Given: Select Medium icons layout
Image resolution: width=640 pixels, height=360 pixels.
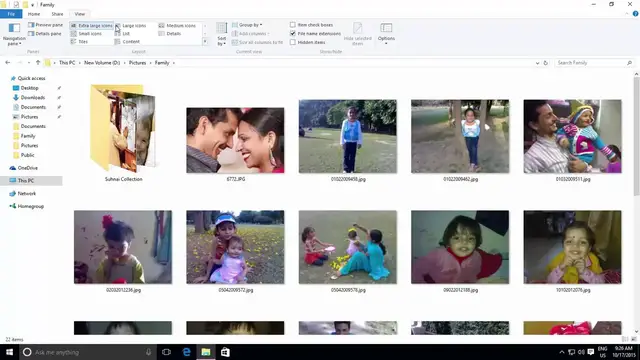Looking at the screenshot, I should (177, 25).
